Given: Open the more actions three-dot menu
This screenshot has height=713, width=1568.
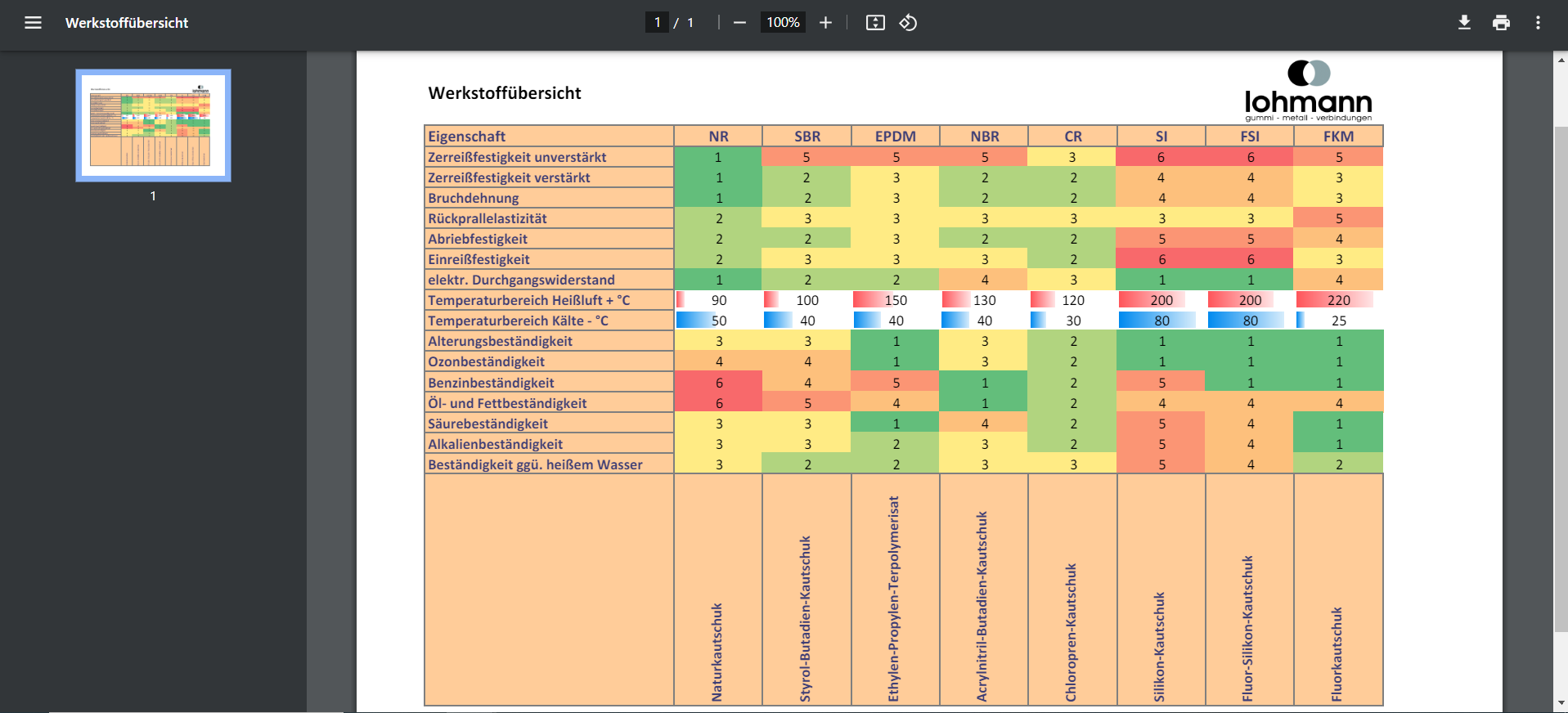Looking at the screenshot, I should tap(1538, 23).
